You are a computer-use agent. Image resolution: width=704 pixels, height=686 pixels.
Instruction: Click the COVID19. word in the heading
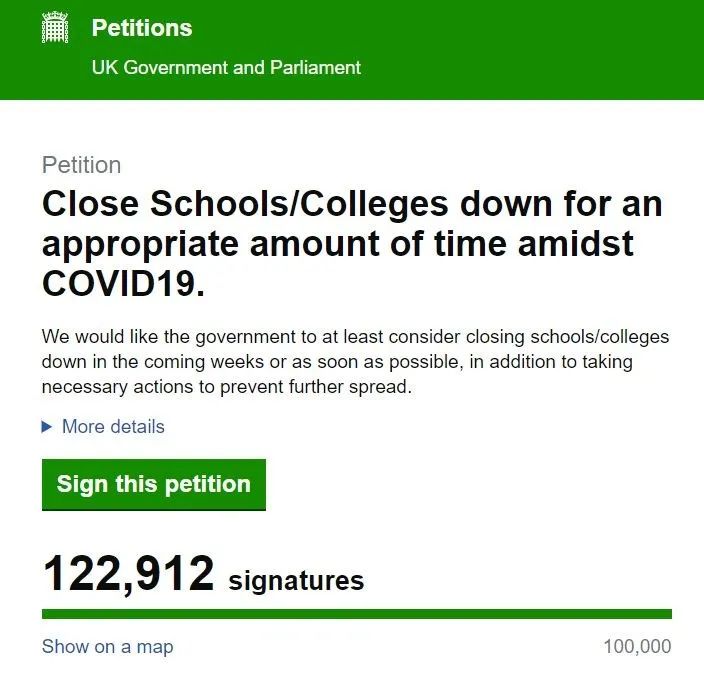[123, 284]
